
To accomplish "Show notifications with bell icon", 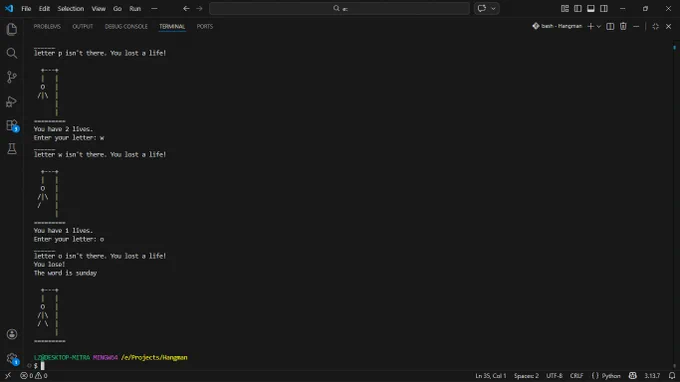I will [x=672, y=376].
